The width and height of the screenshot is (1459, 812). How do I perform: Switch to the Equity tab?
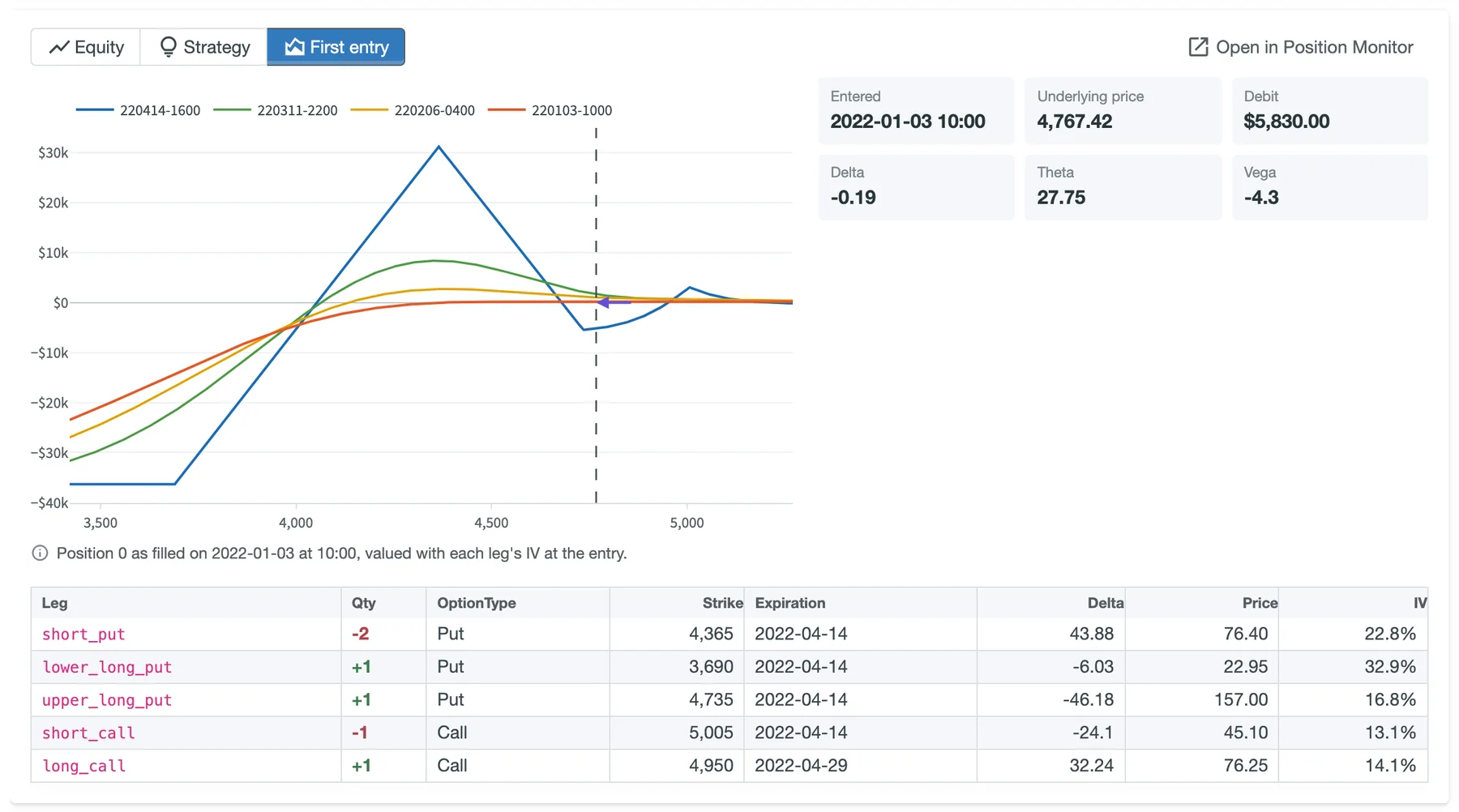[x=86, y=47]
